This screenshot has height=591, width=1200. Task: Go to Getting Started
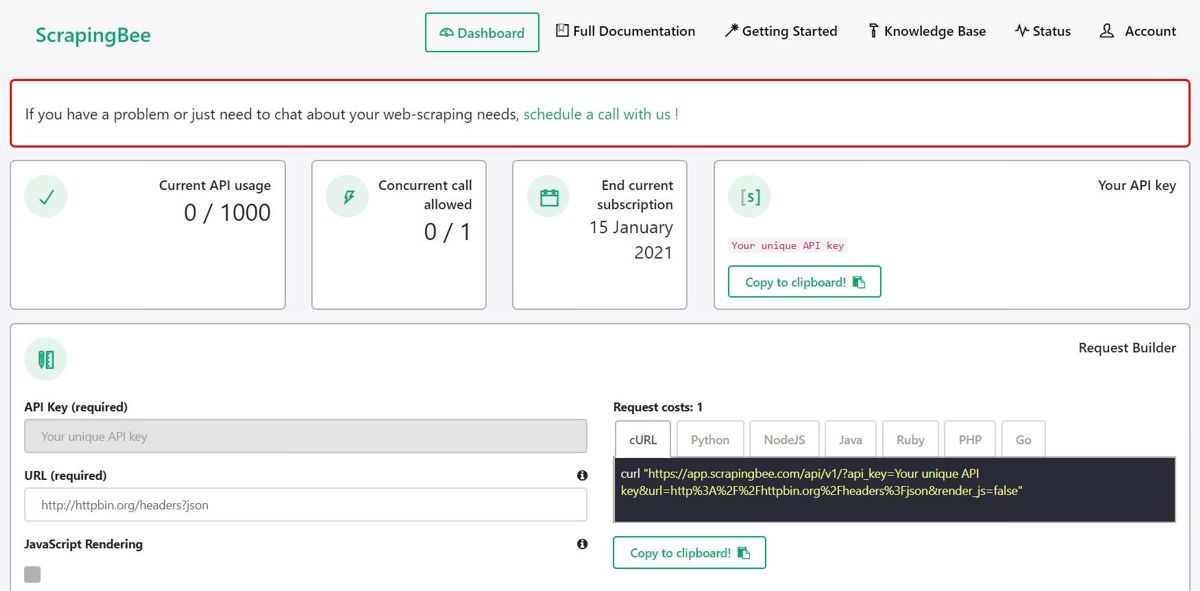781,31
